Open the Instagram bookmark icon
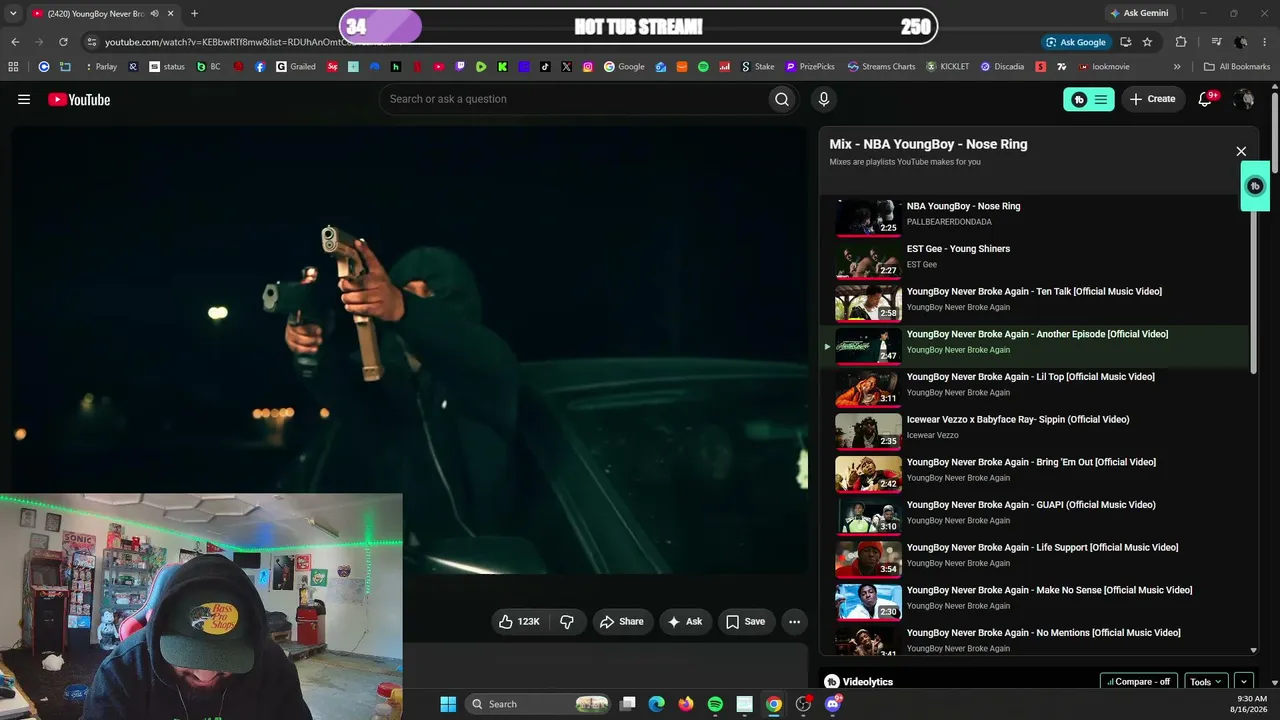The width and height of the screenshot is (1280, 720). (x=588, y=67)
